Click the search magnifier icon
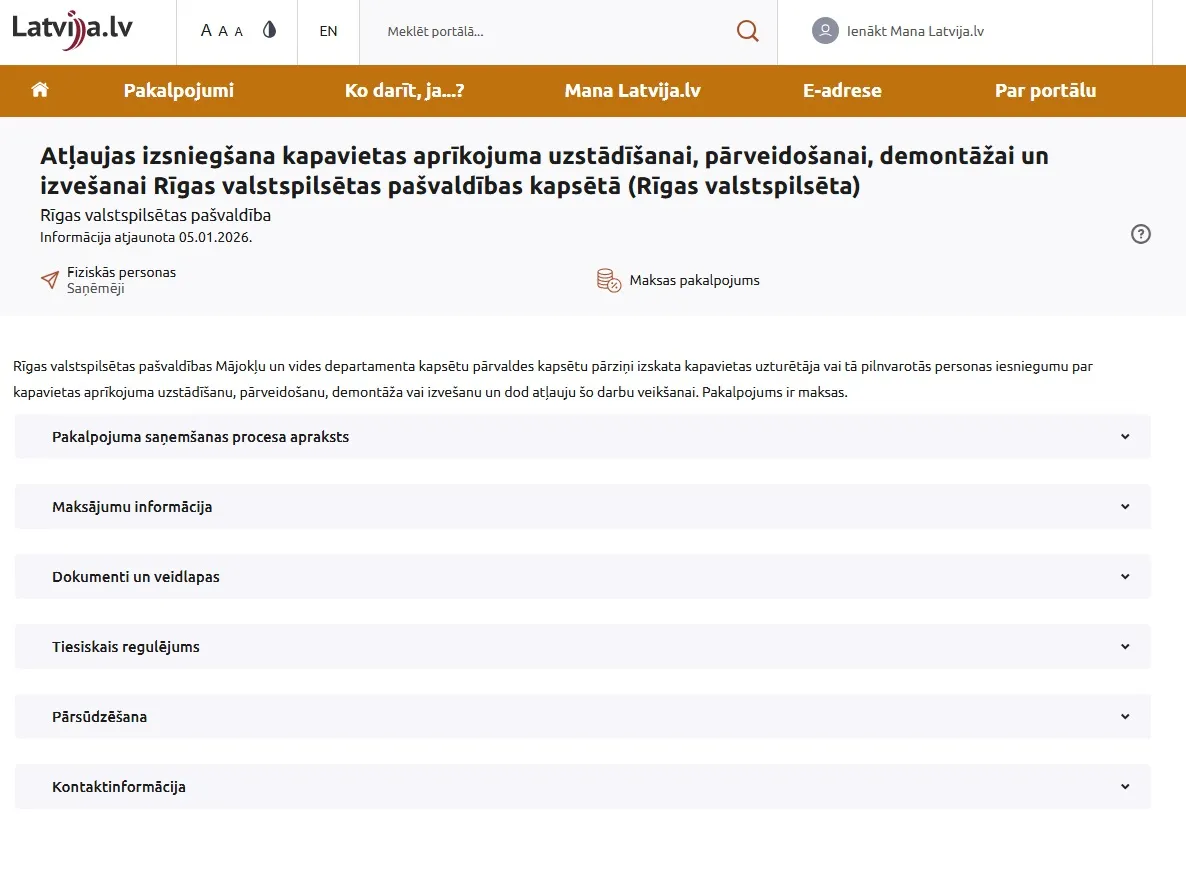The height and width of the screenshot is (873, 1186). (746, 30)
